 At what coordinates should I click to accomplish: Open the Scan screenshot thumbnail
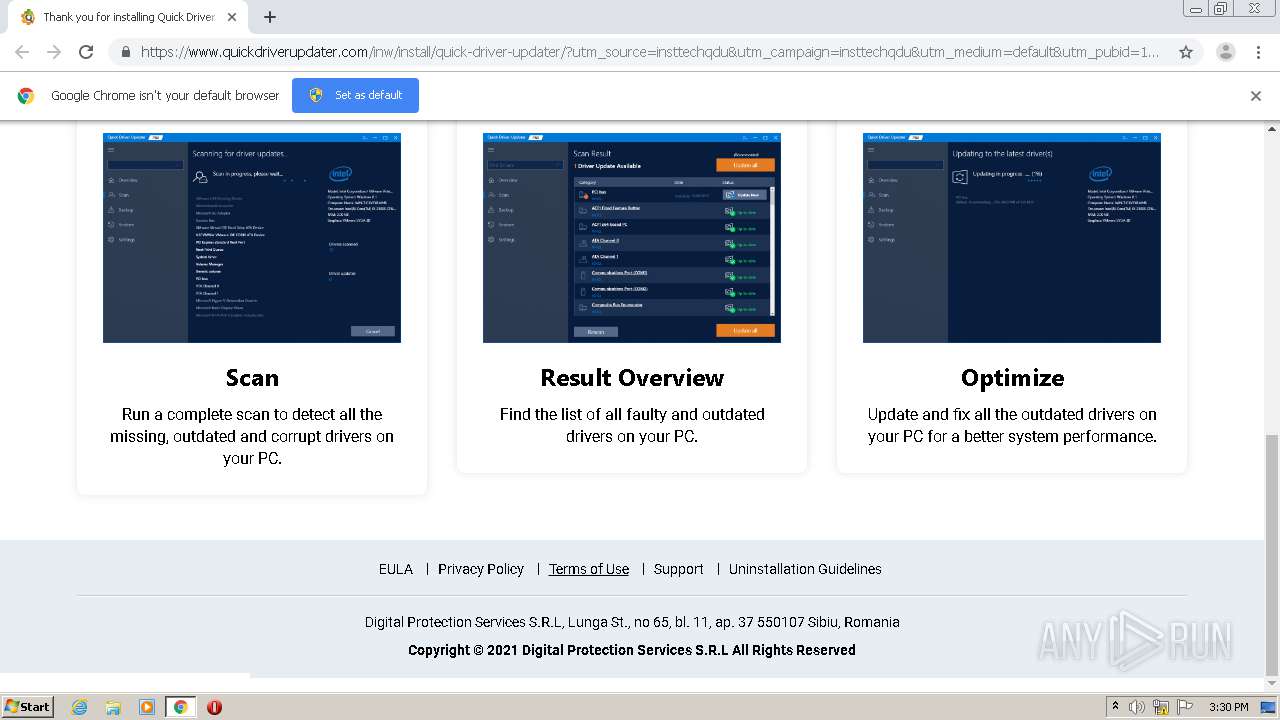(252, 238)
